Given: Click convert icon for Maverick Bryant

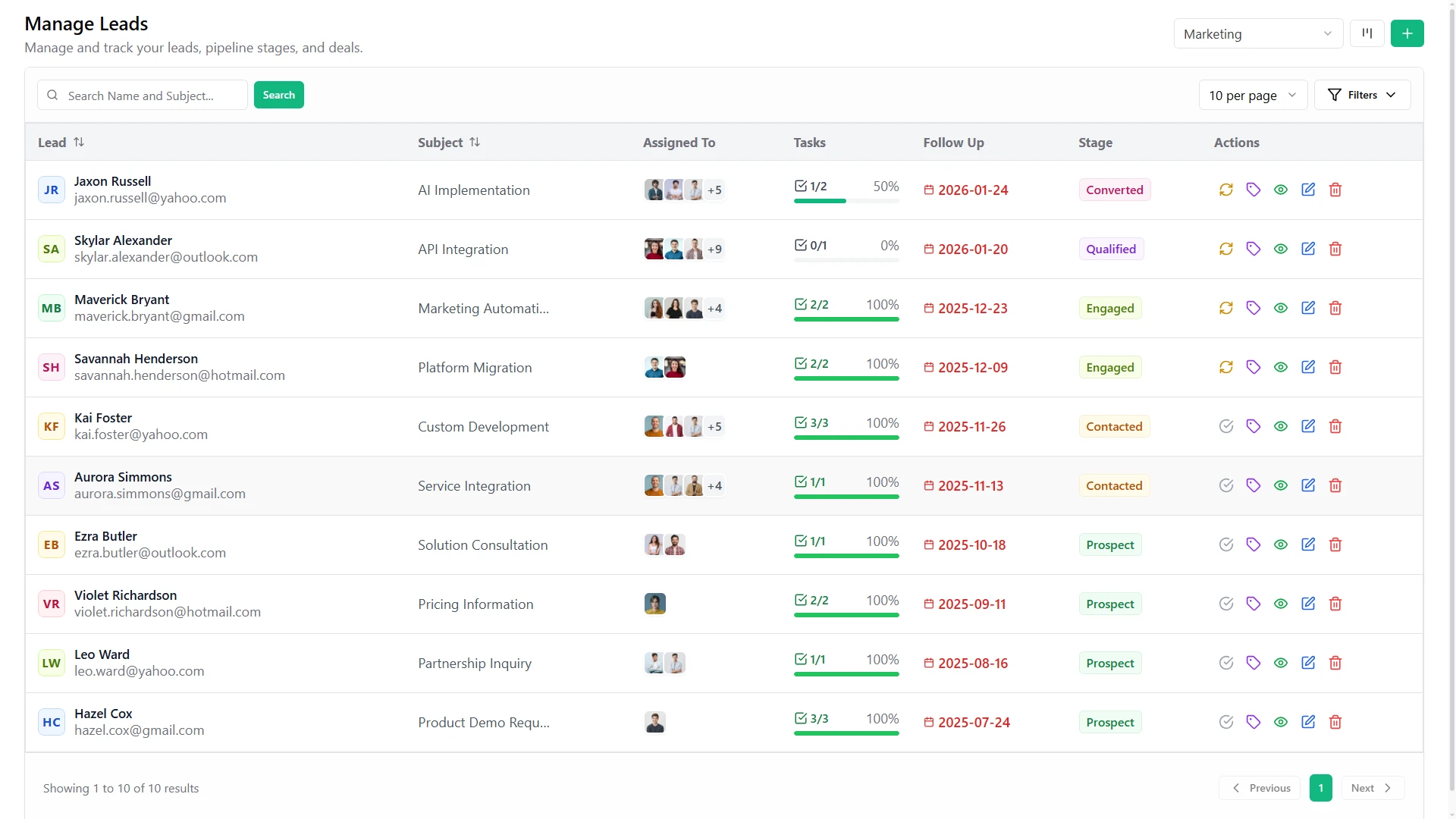Looking at the screenshot, I should click(x=1226, y=308).
